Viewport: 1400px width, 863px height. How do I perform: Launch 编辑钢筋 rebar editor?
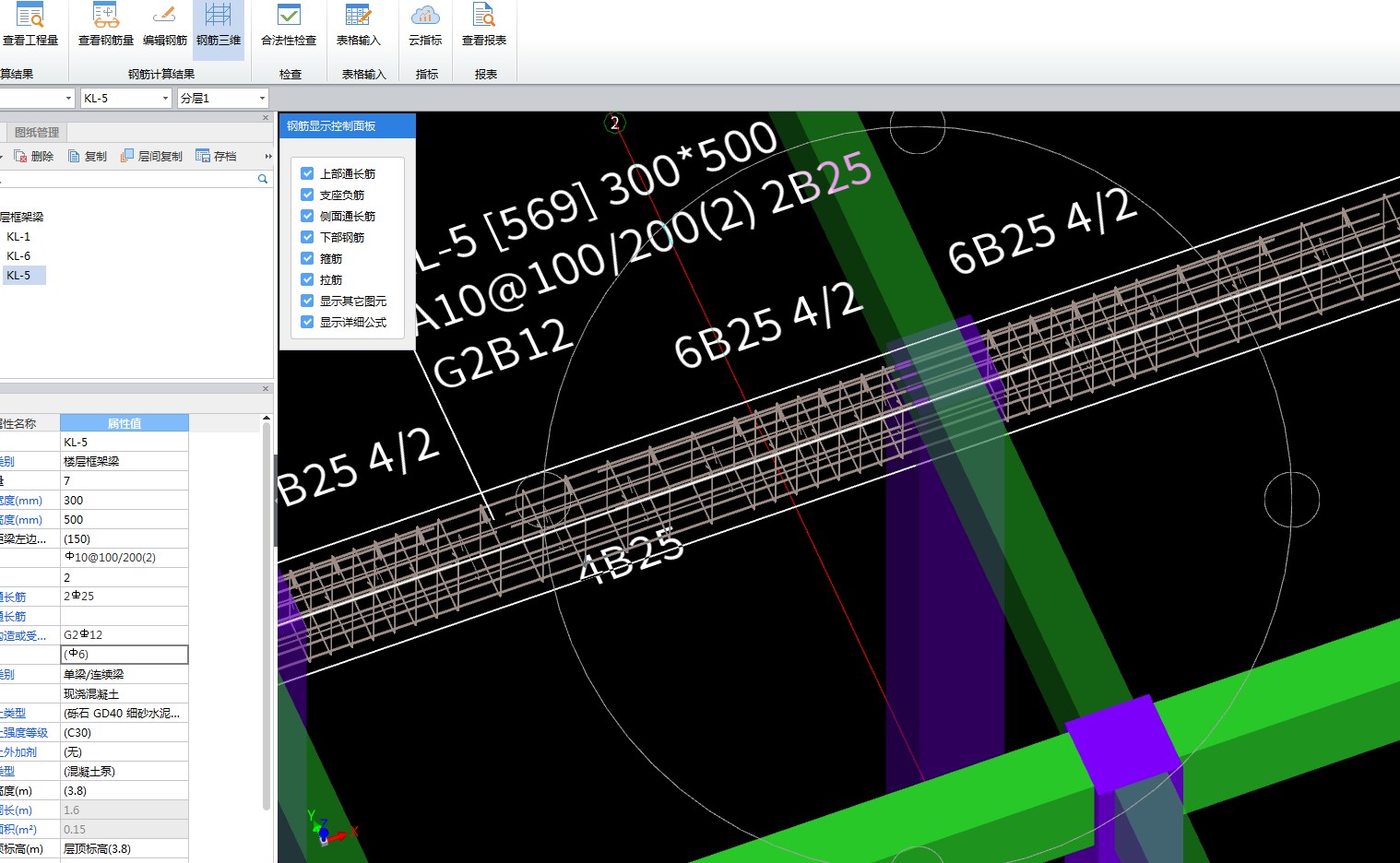(165, 26)
